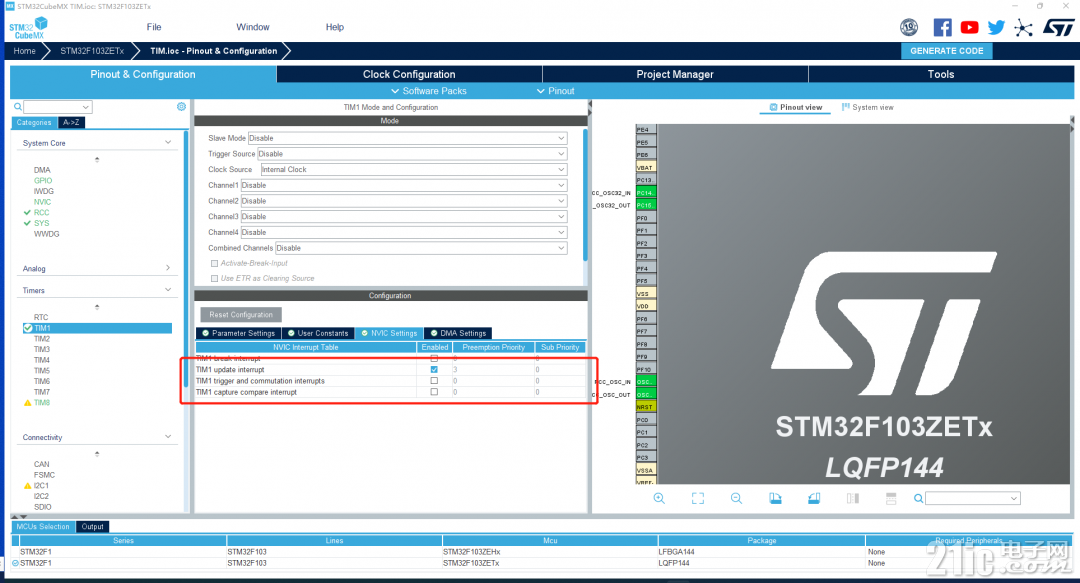Open the Trigger Source dropdown
Image resolution: width=1080 pixels, height=583 pixels.
[413, 154]
